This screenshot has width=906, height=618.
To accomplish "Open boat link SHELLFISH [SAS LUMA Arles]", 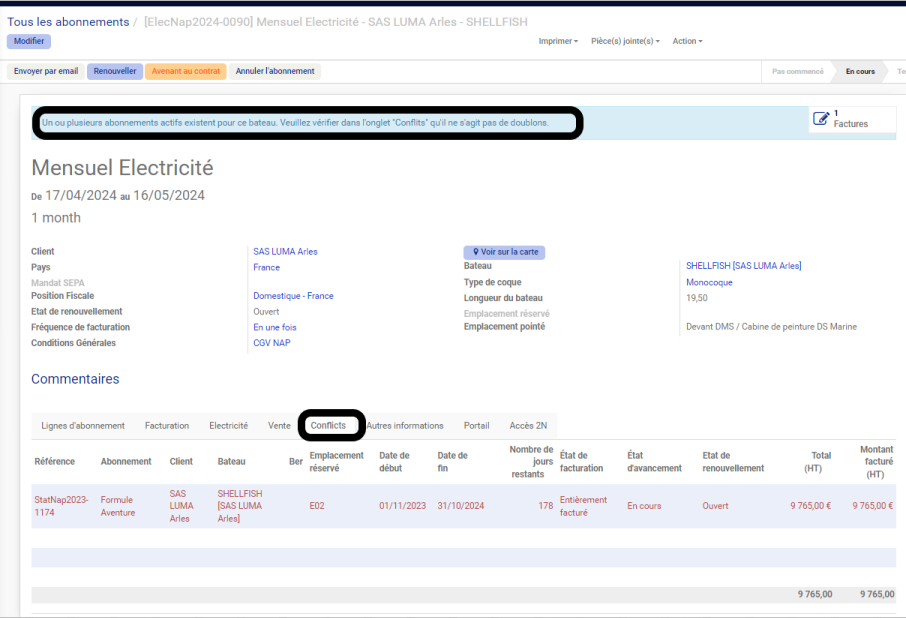I will 744,266.
